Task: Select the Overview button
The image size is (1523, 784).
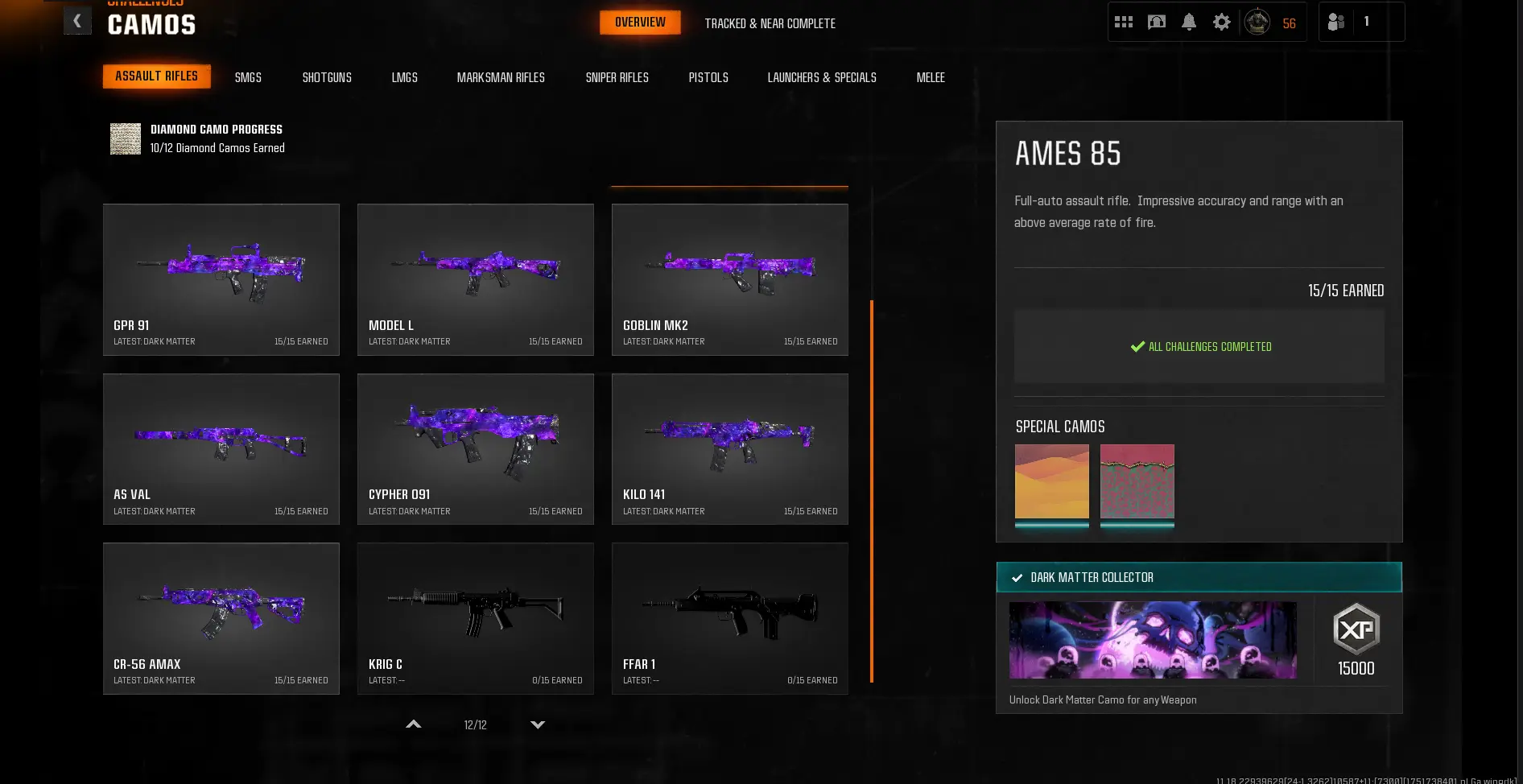Action: click(x=641, y=23)
